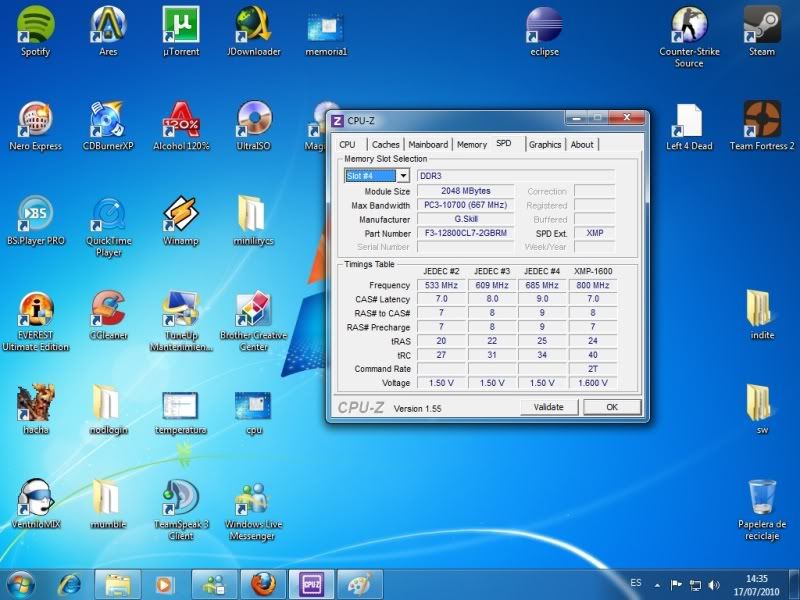Open the About tab
This screenshot has height=600, width=800.
[x=582, y=145]
